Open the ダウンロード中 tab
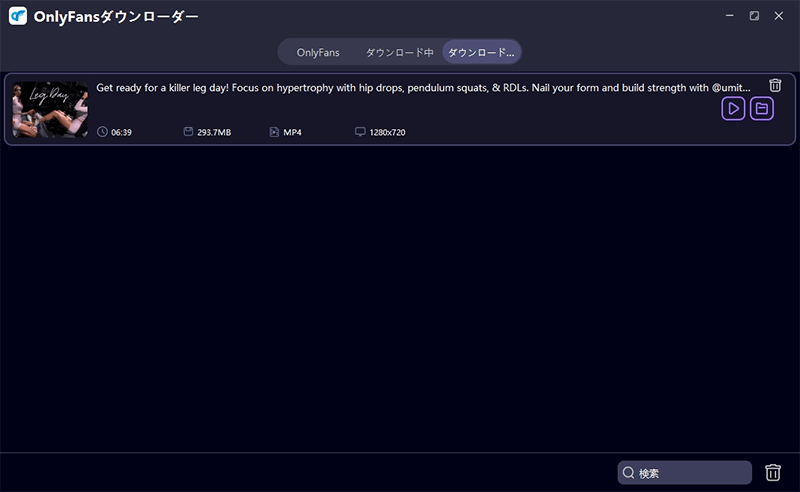 point(399,52)
